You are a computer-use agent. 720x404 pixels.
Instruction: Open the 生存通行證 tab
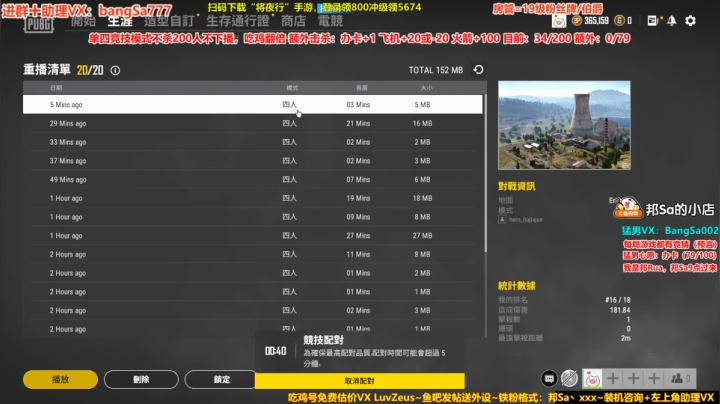pos(238,22)
